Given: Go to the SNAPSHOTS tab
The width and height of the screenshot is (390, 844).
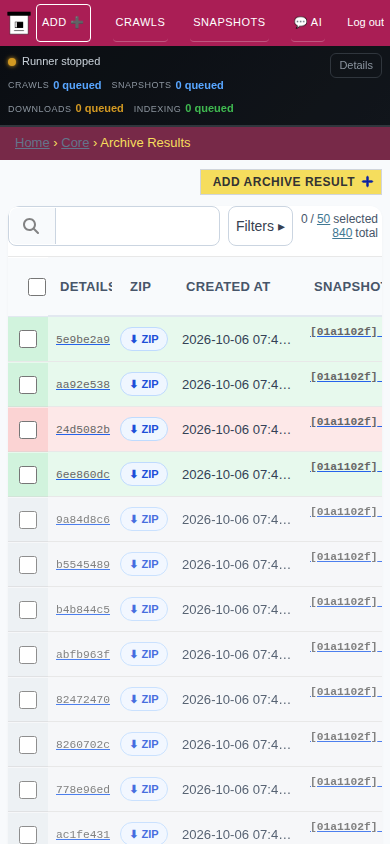Looking at the screenshot, I should click(229, 23).
